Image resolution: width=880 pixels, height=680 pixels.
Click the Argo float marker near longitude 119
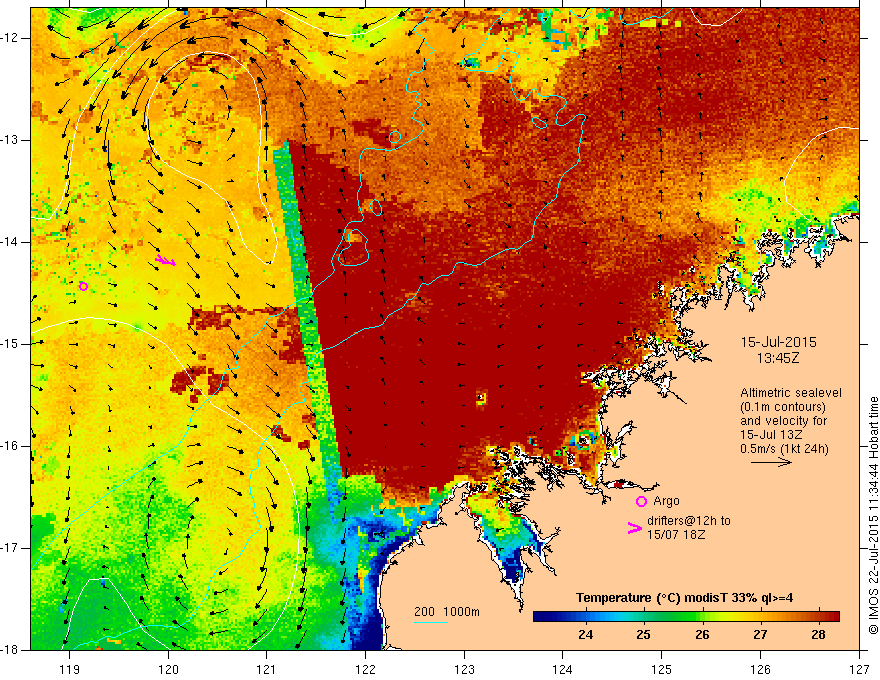click(x=83, y=286)
